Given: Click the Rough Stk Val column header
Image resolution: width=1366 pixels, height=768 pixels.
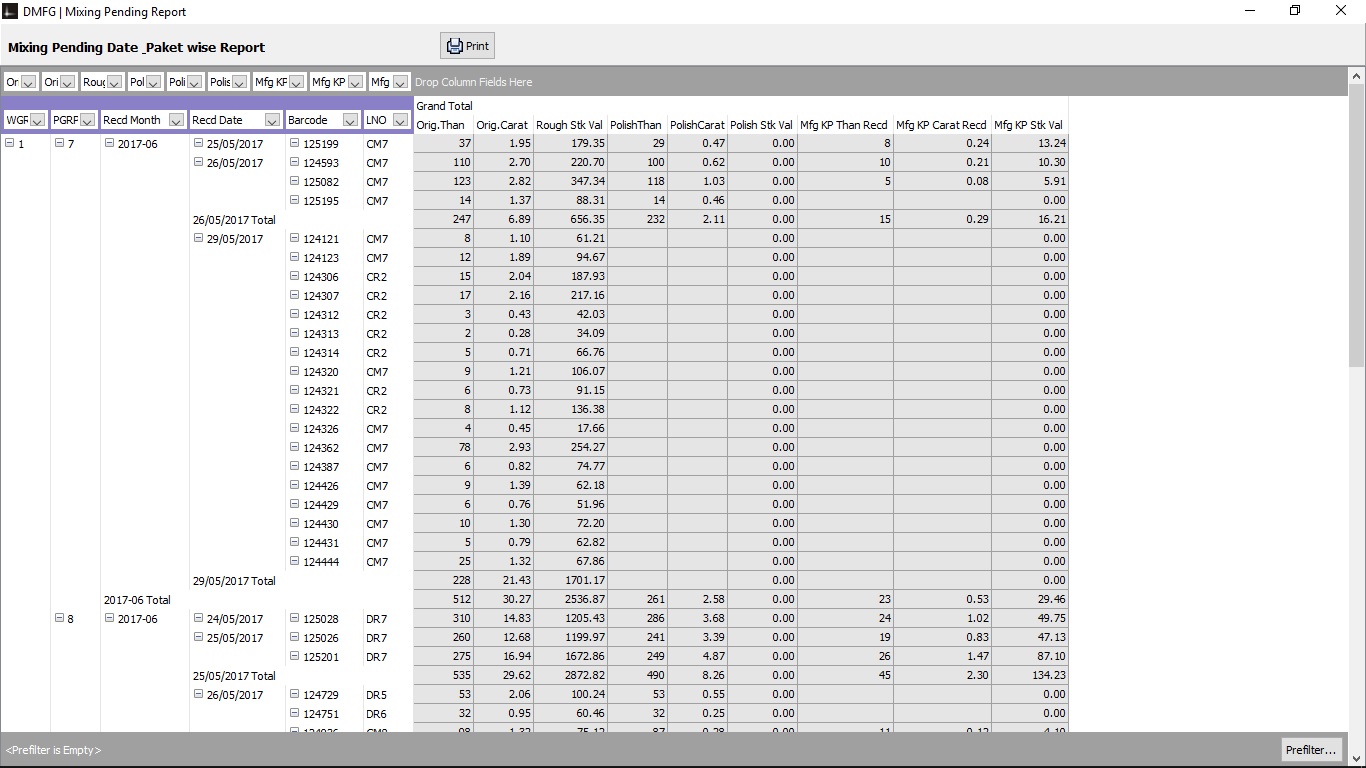Looking at the screenshot, I should [571, 125].
